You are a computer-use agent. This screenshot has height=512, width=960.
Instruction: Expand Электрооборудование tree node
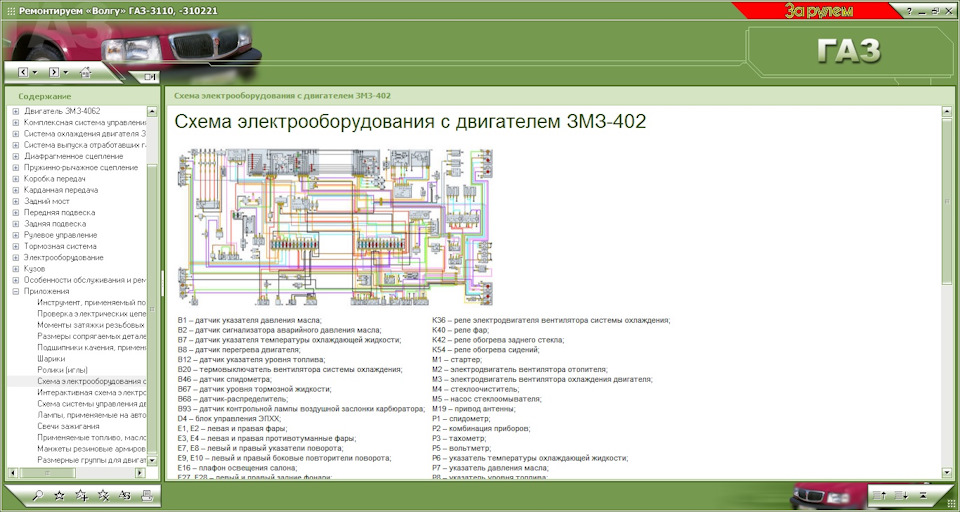pyautogui.click(x=16, y=258)
